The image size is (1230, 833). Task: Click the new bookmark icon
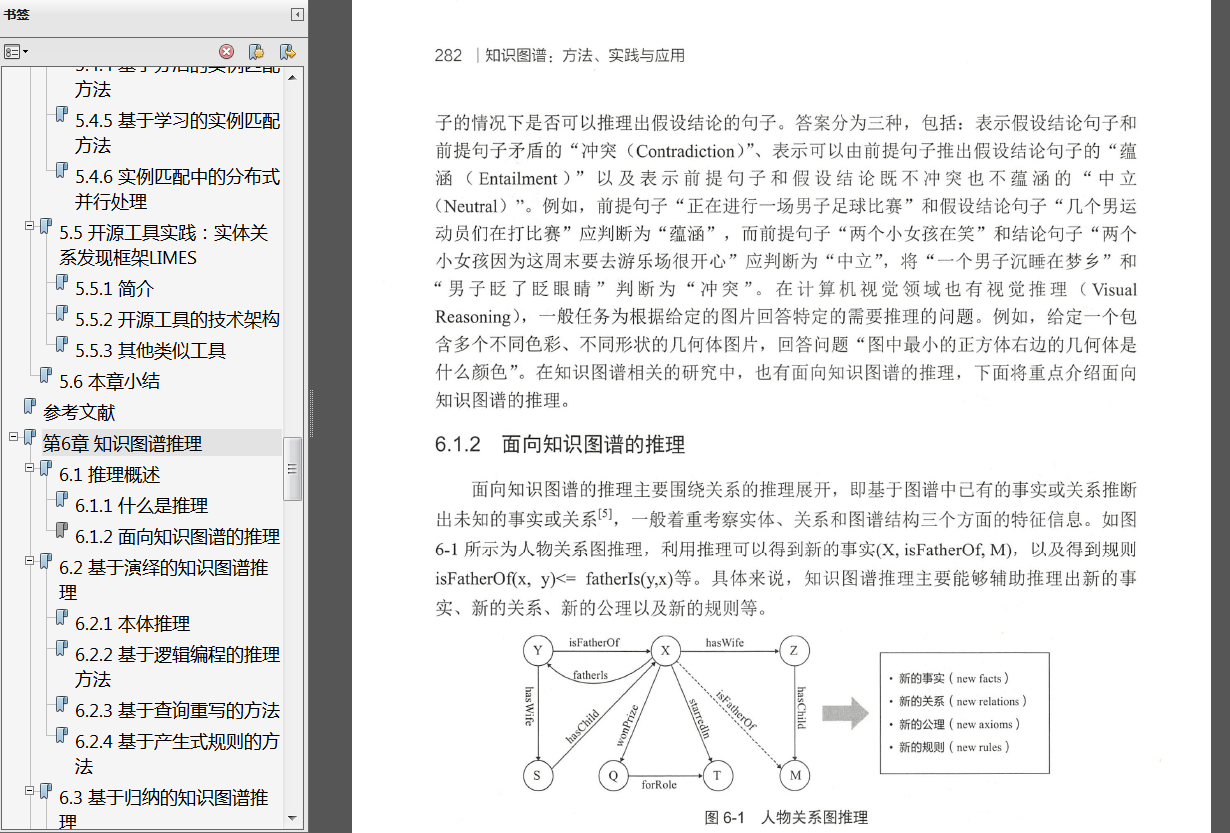(x=256, y=51)
